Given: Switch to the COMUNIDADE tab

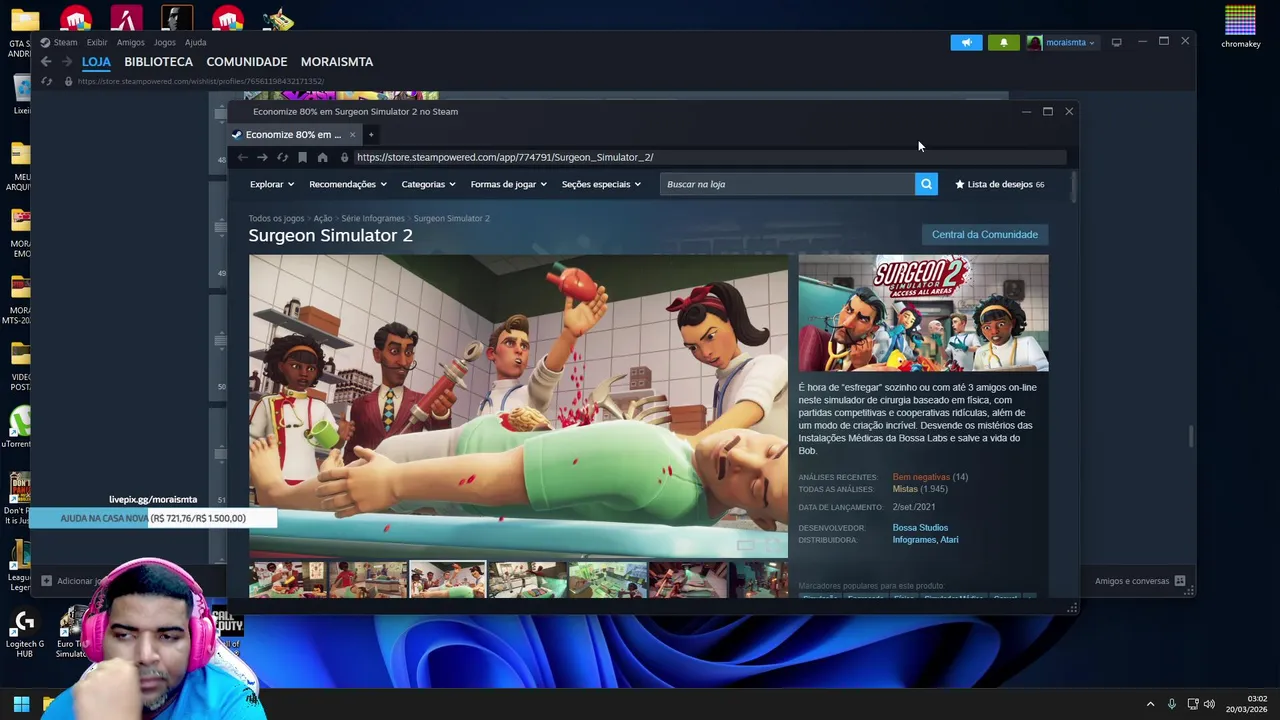Looking at the screenshot, I should point(247,62).
